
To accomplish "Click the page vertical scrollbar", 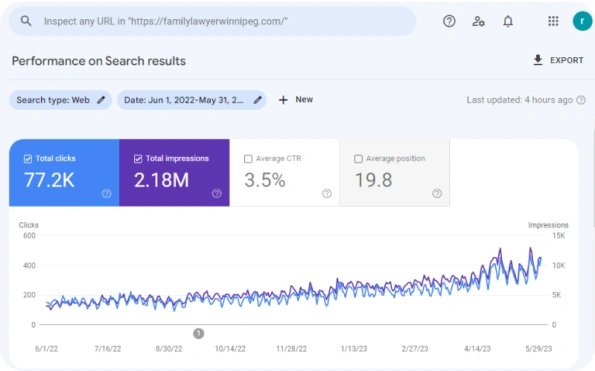I will (x=594, y=178).
